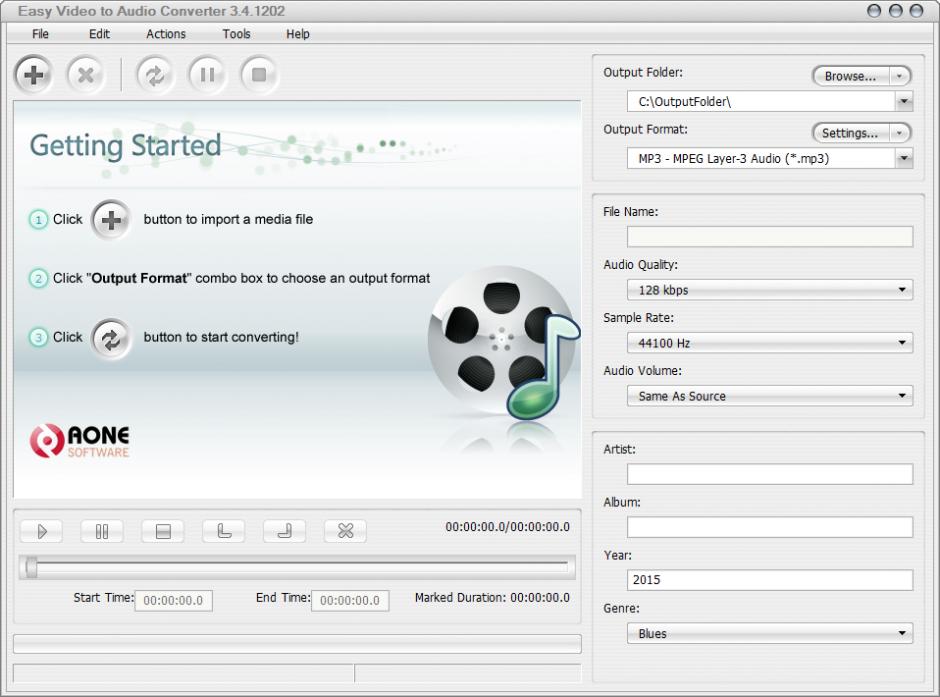Screen dimensions: 940x697
Task: Click the 00:00:00.0/00:00:00.0 playback time display
Action: (507, 527)
